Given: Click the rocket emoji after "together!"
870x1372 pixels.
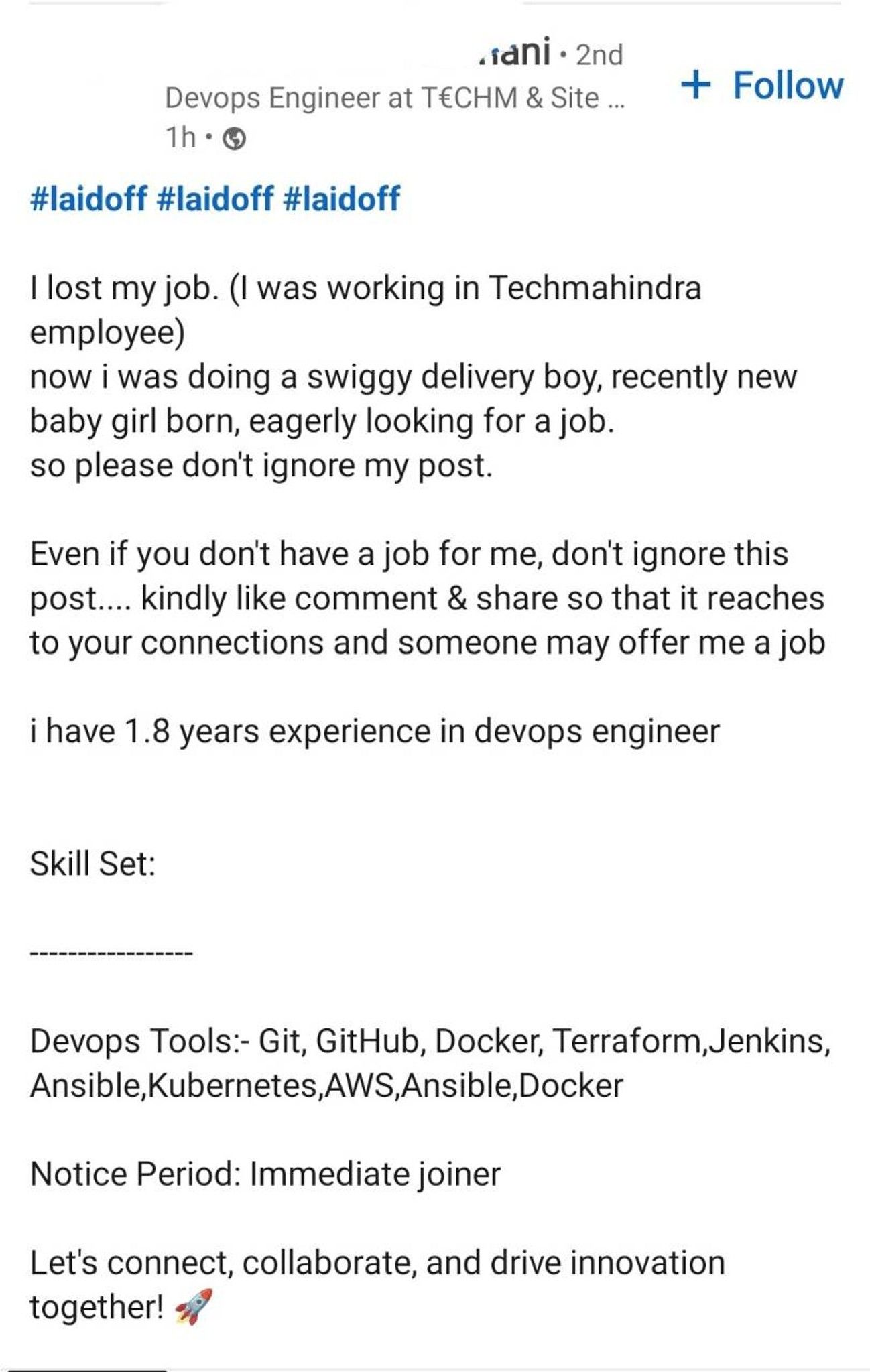Looking at the screenshot, I should pyautogui.click(x=194, y=1306).
